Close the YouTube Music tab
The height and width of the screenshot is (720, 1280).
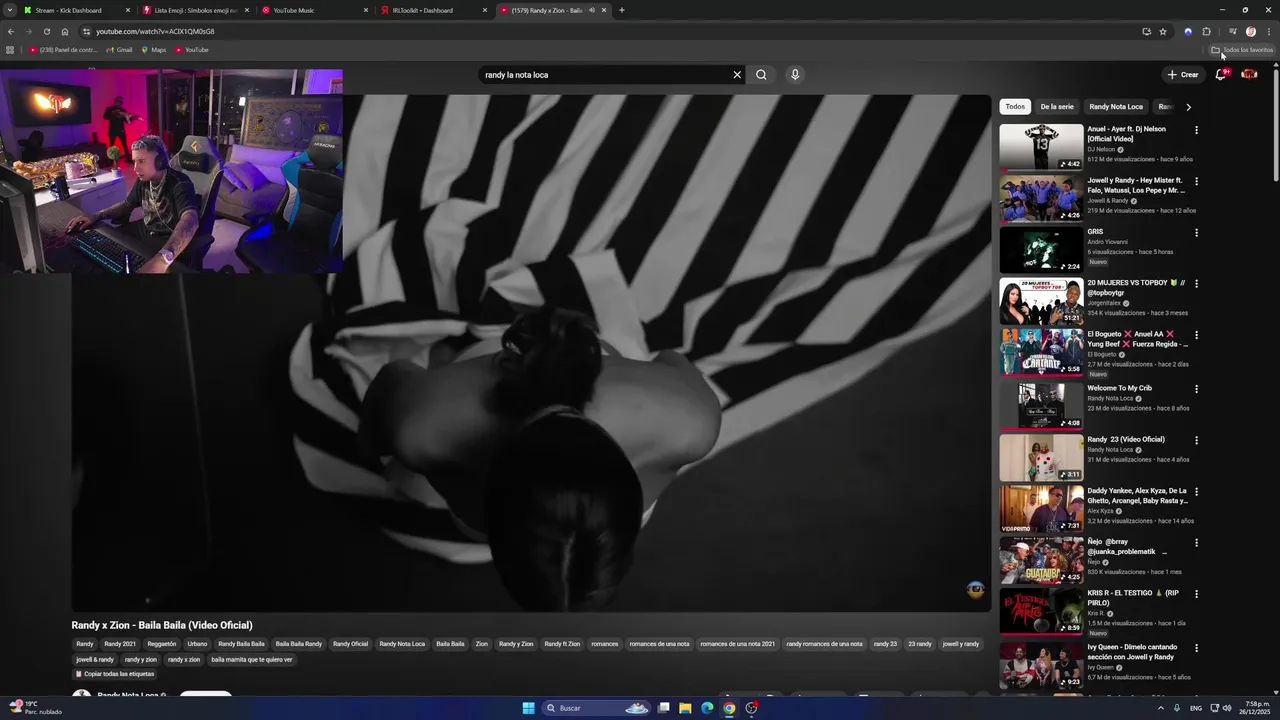(366, 10)
